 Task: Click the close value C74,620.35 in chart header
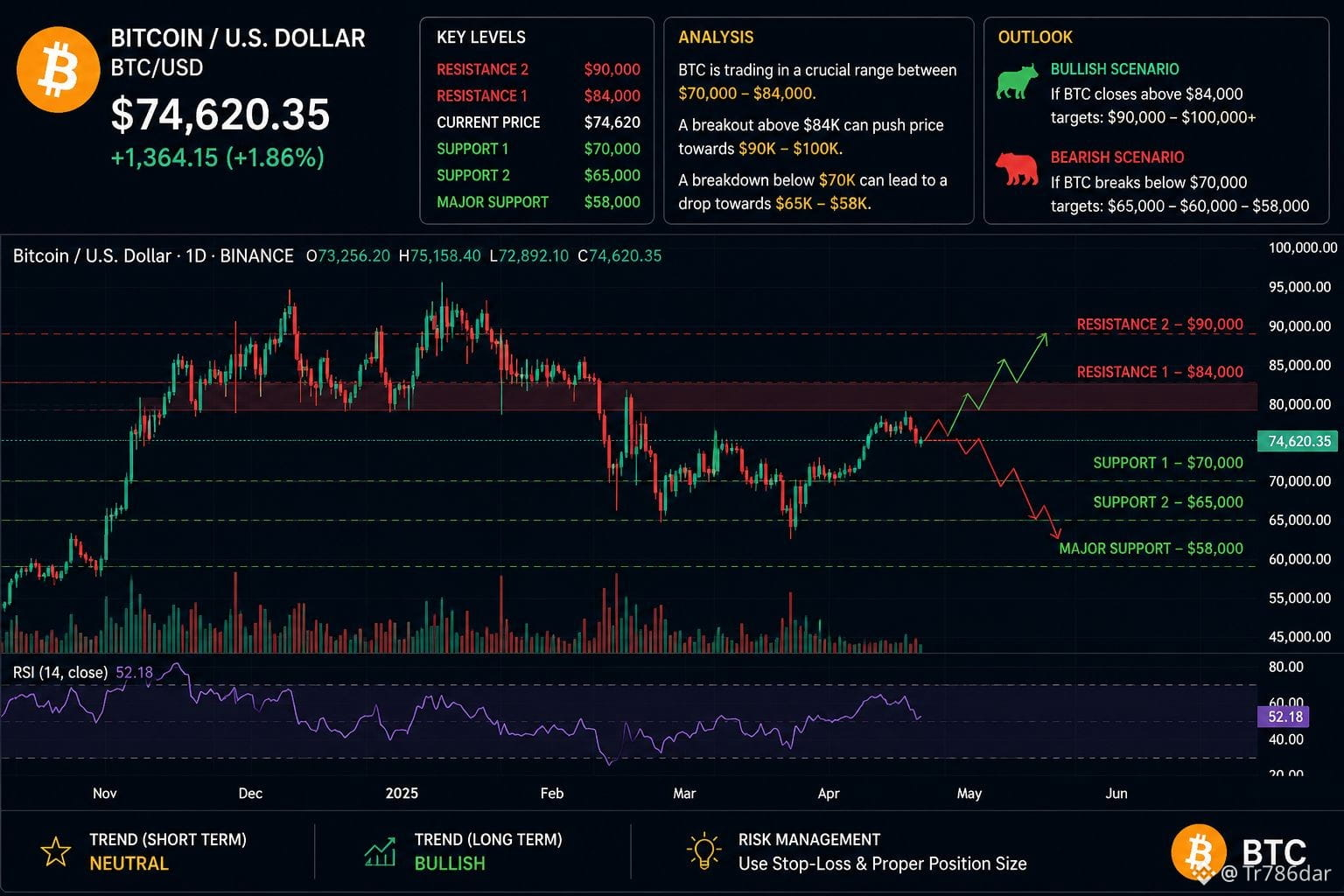point(619,255)
